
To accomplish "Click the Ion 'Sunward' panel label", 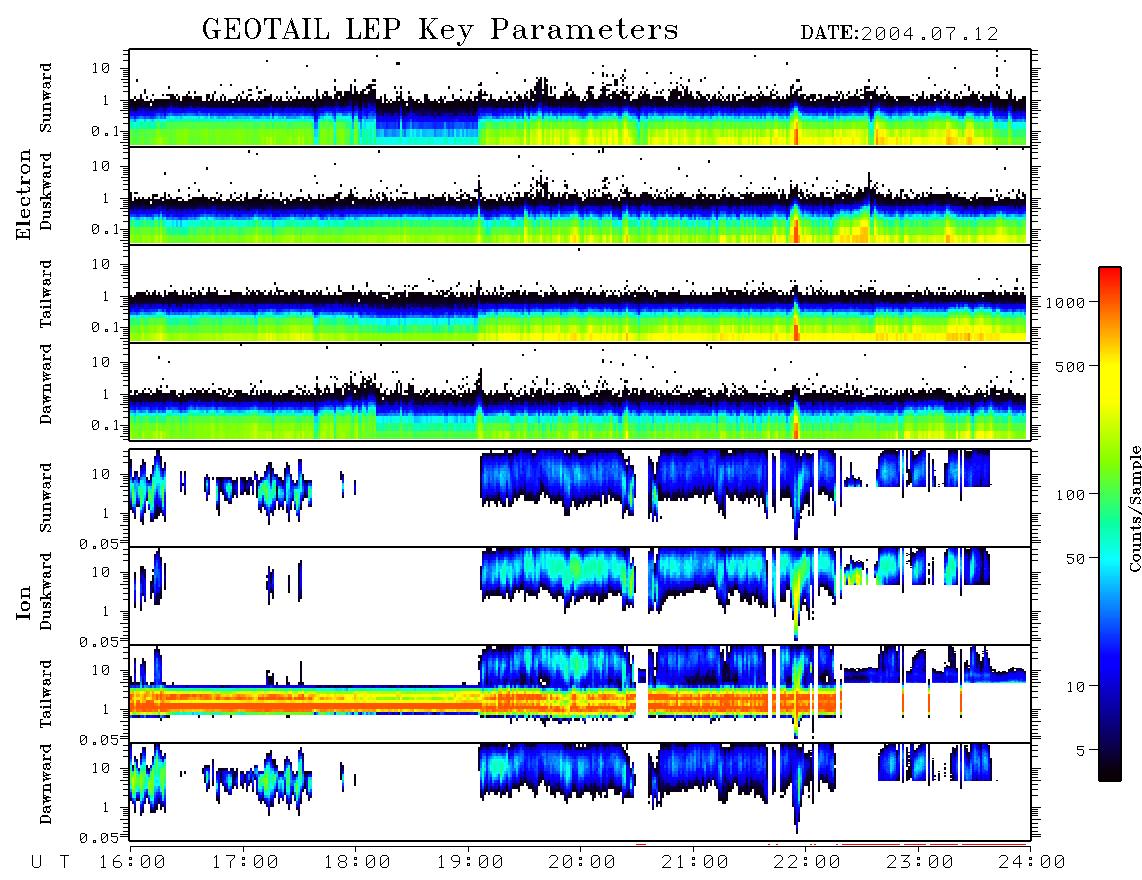I will click(46, 498).
